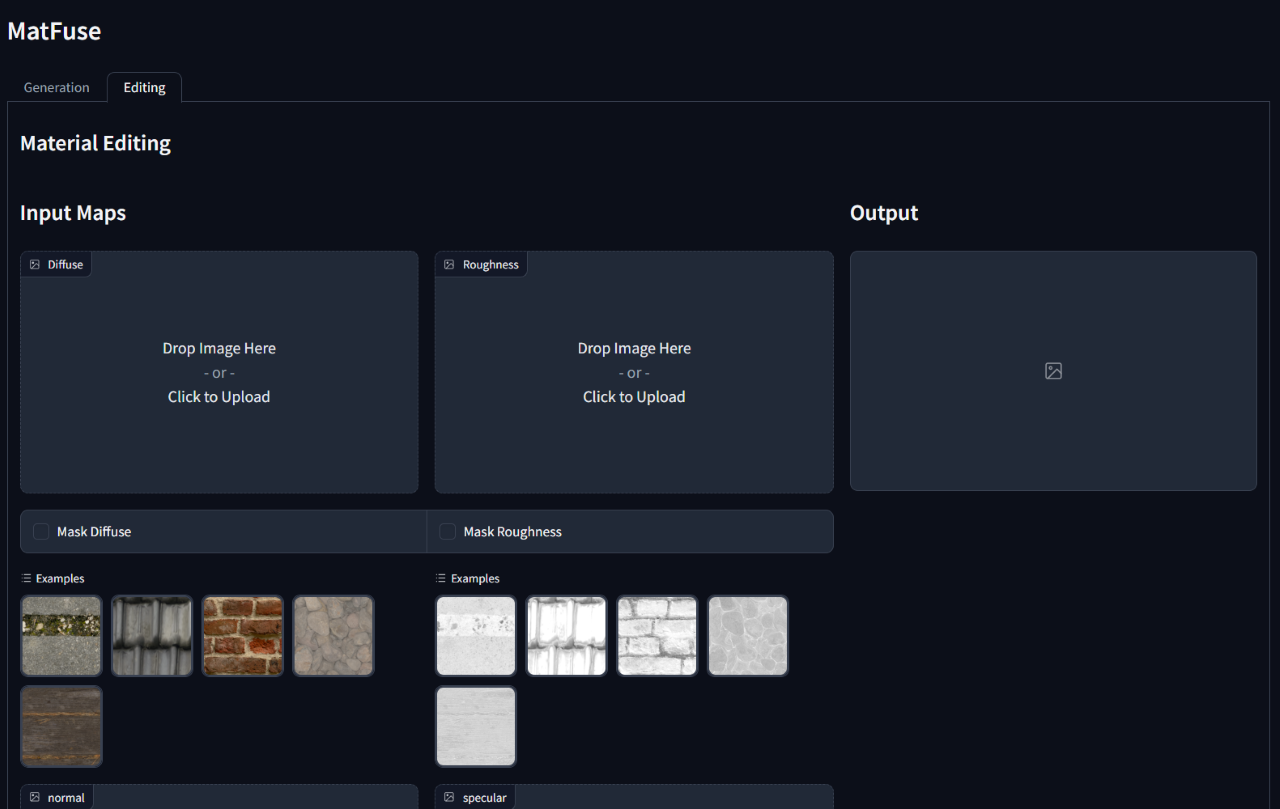Click the list icon of the Roughness Examples
Image resolution: width=1280 pixels, height=809 pixels.
pos(441,579)
